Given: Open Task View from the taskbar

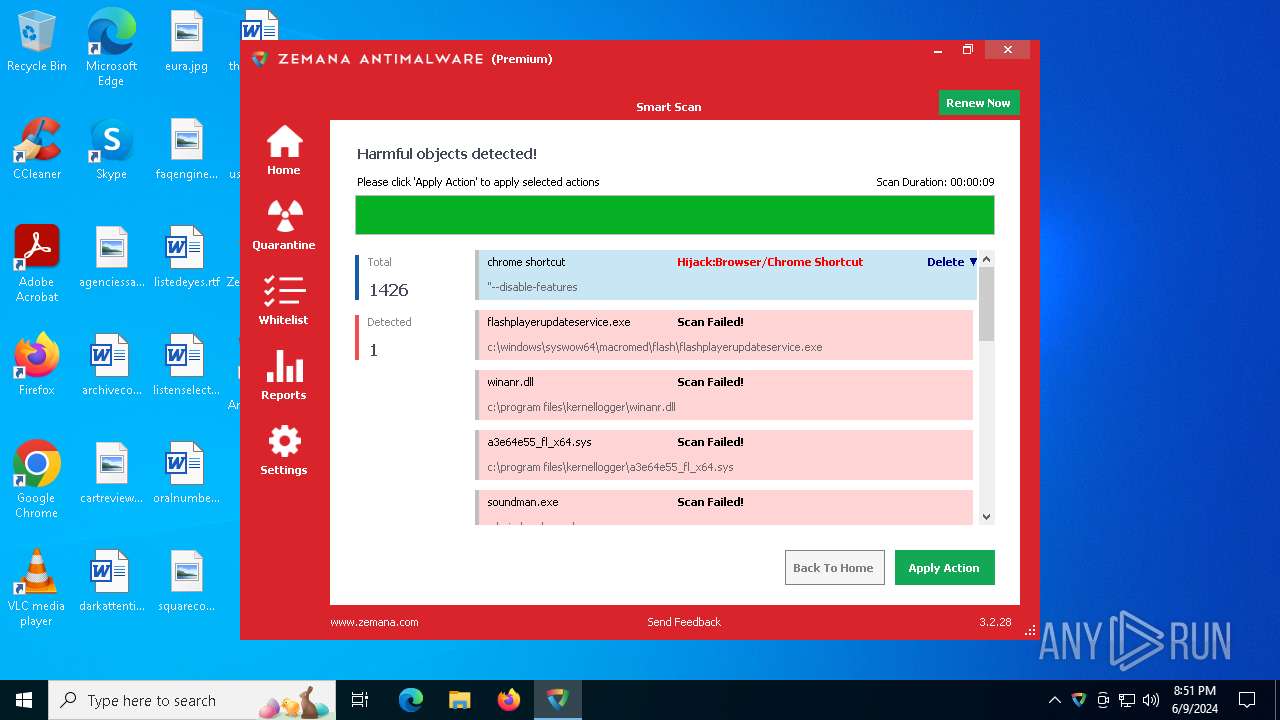Looking at the screenshot, I should [361, 700].
